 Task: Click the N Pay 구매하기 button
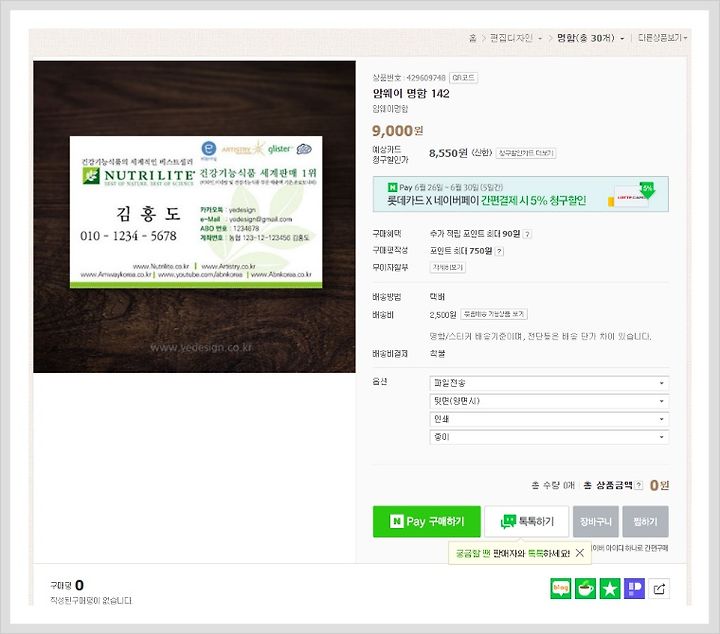coord(427,522)
